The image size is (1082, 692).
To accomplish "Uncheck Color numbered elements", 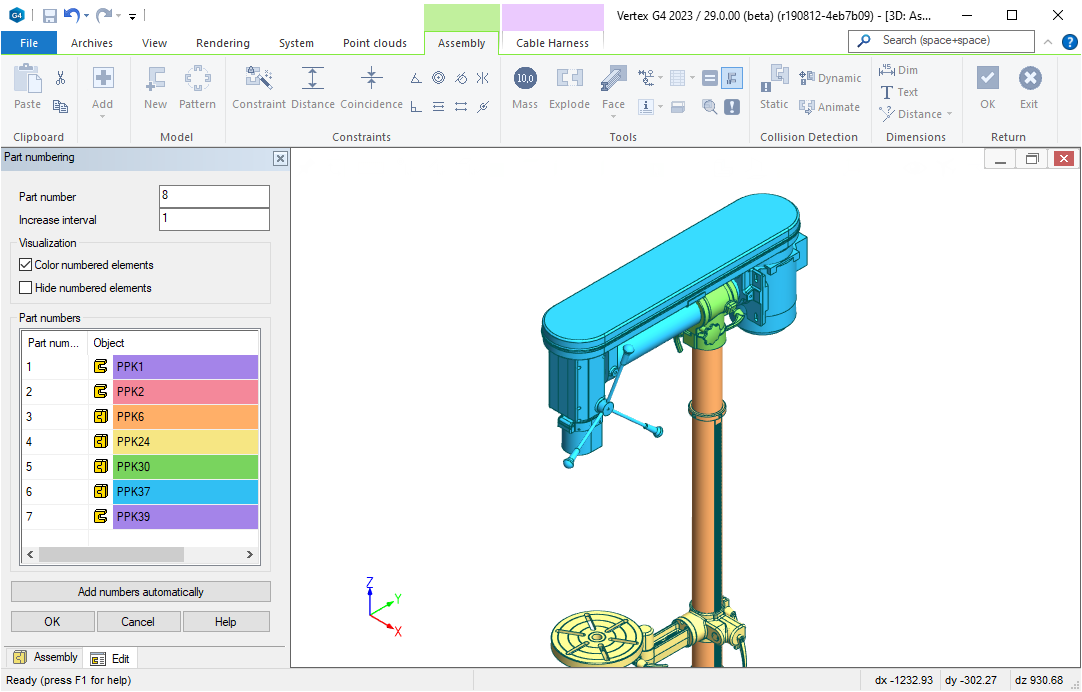I will pyautogui.click(x=27, y=265).
